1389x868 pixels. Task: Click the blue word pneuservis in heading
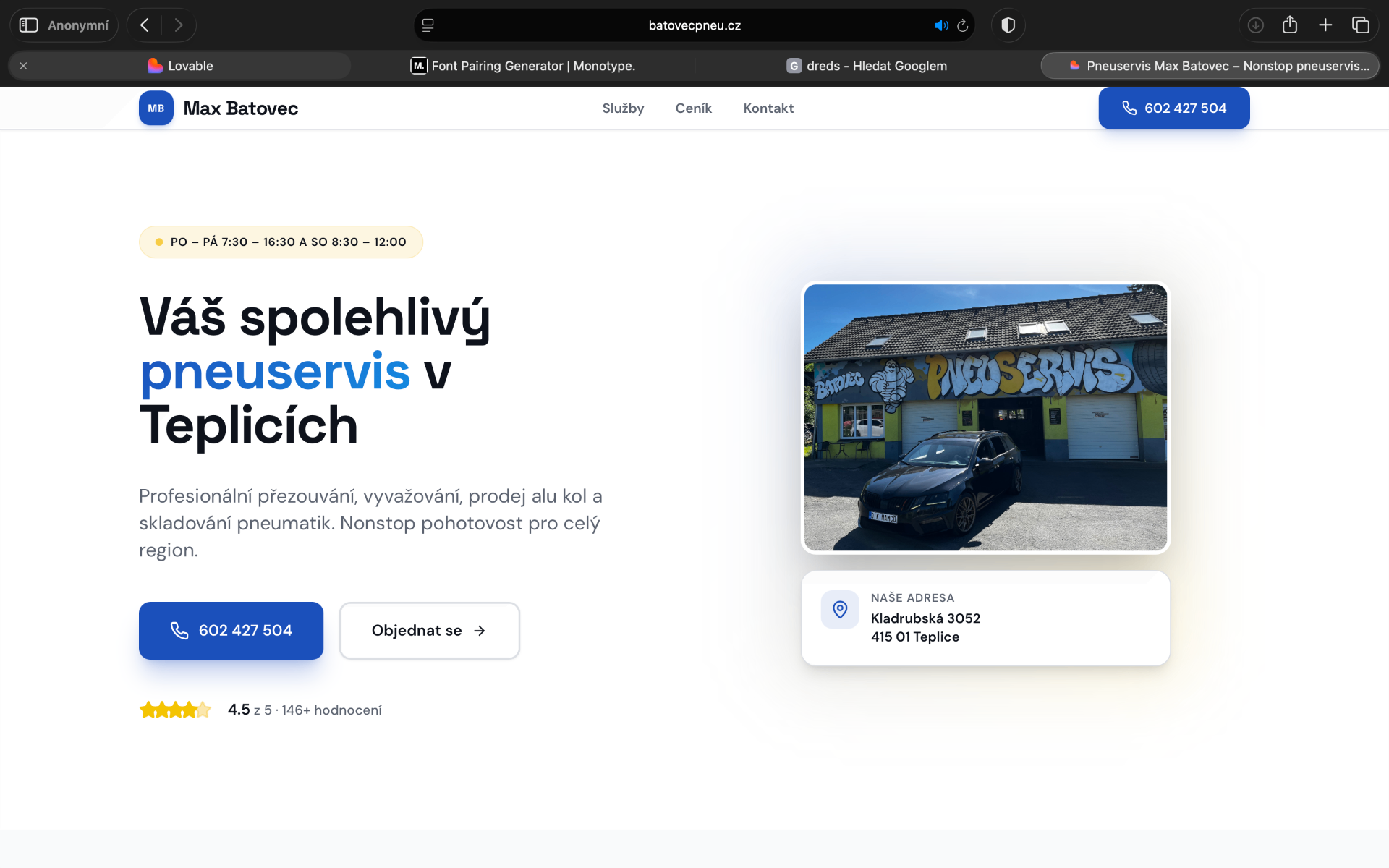pyautogui.click(x=276, y=372)
